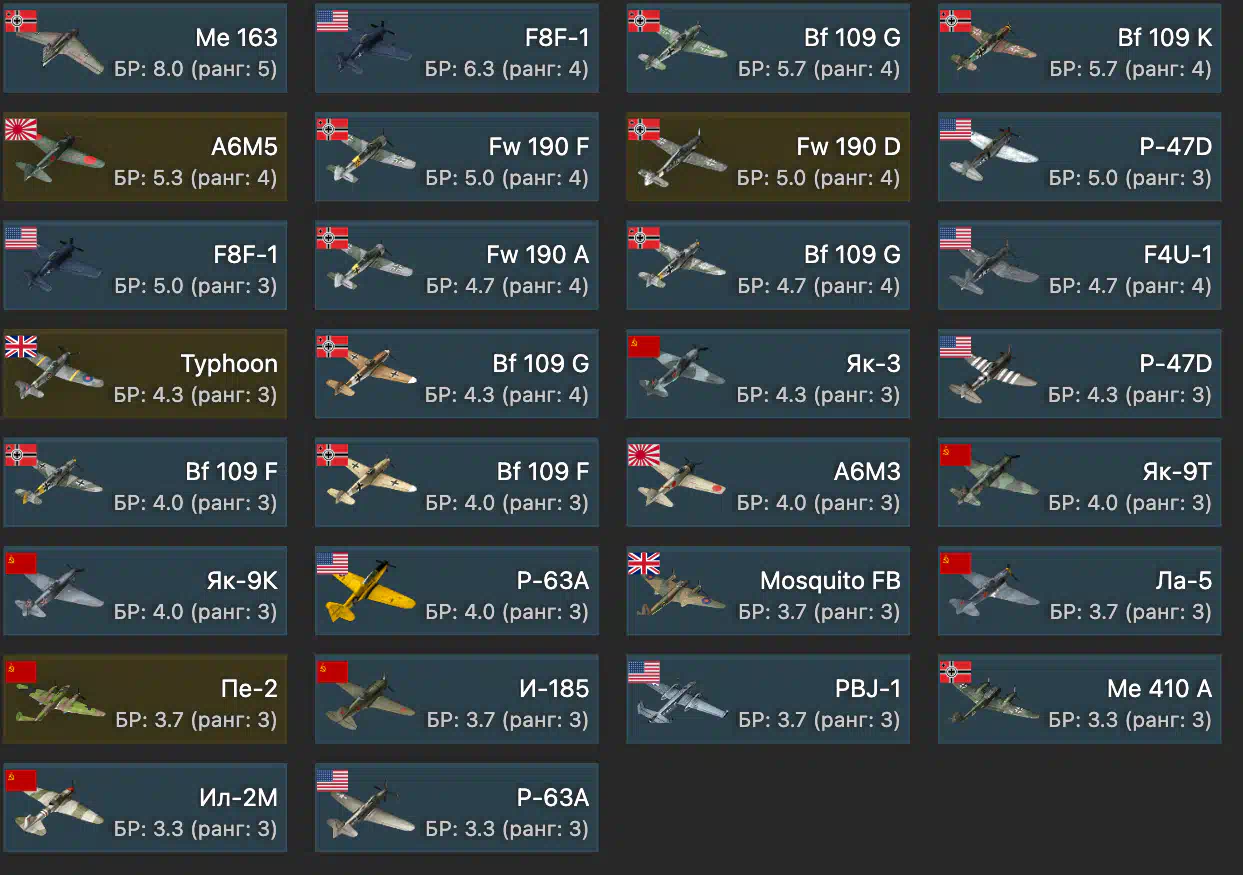
Task: Choose the F4U-1 vehicle card
Action: [1079, 265]
